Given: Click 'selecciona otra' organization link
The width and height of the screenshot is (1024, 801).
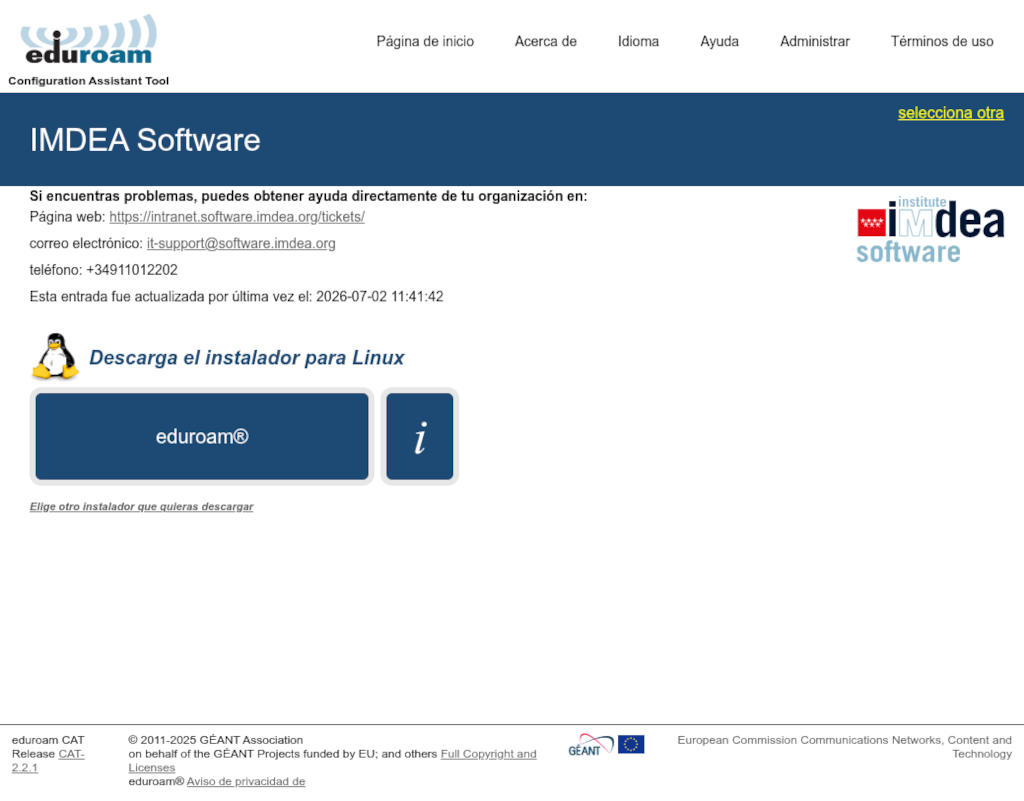Looking at the screenshot, I should [x=950, y=113].
